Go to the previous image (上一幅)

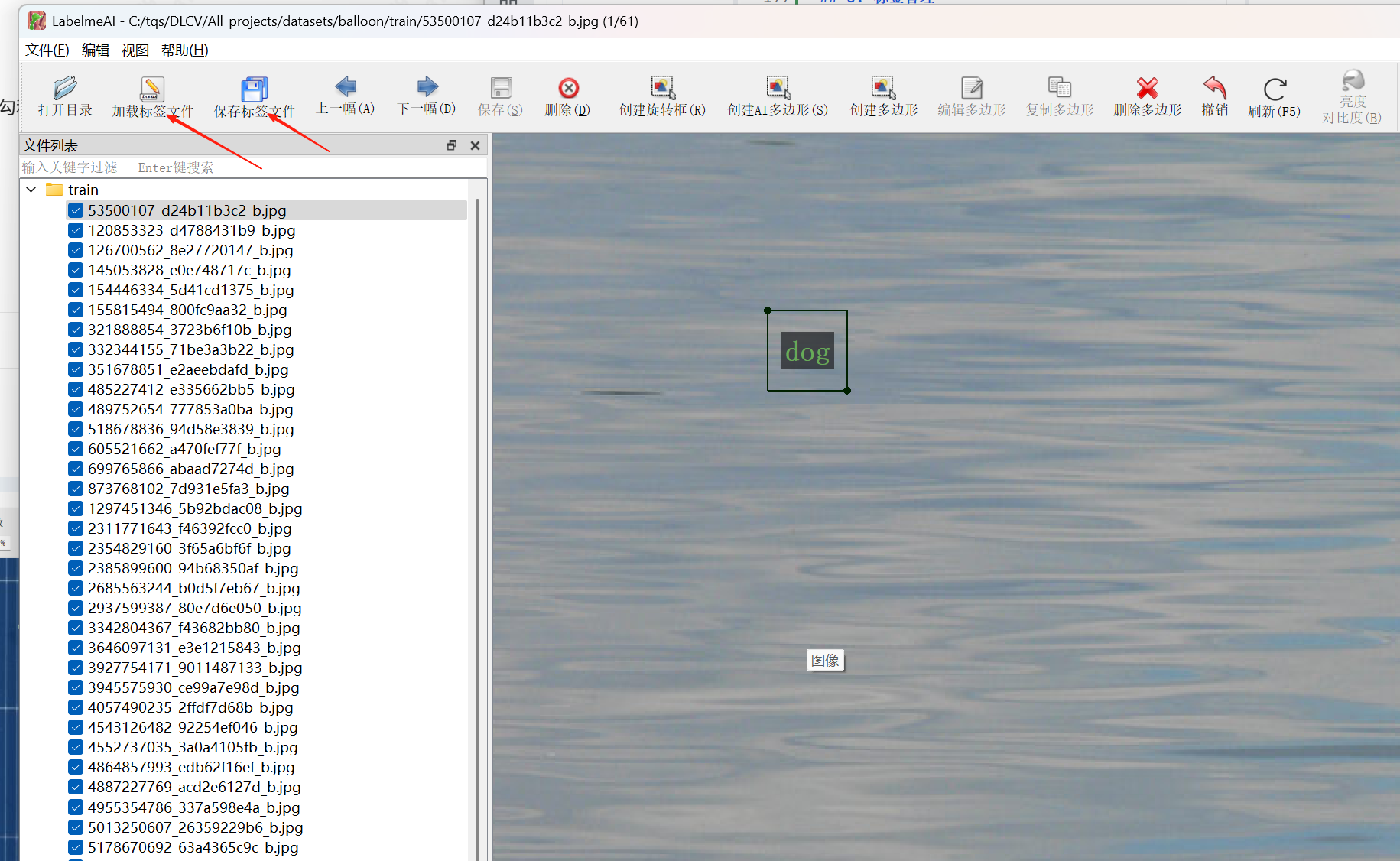click(x=346, y=87)
